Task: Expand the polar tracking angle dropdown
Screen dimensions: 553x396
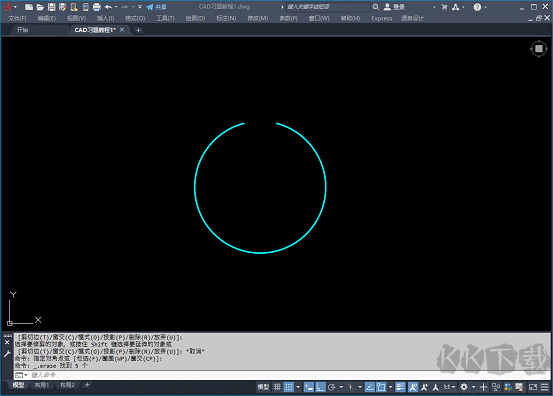Action: click(341, 387)
